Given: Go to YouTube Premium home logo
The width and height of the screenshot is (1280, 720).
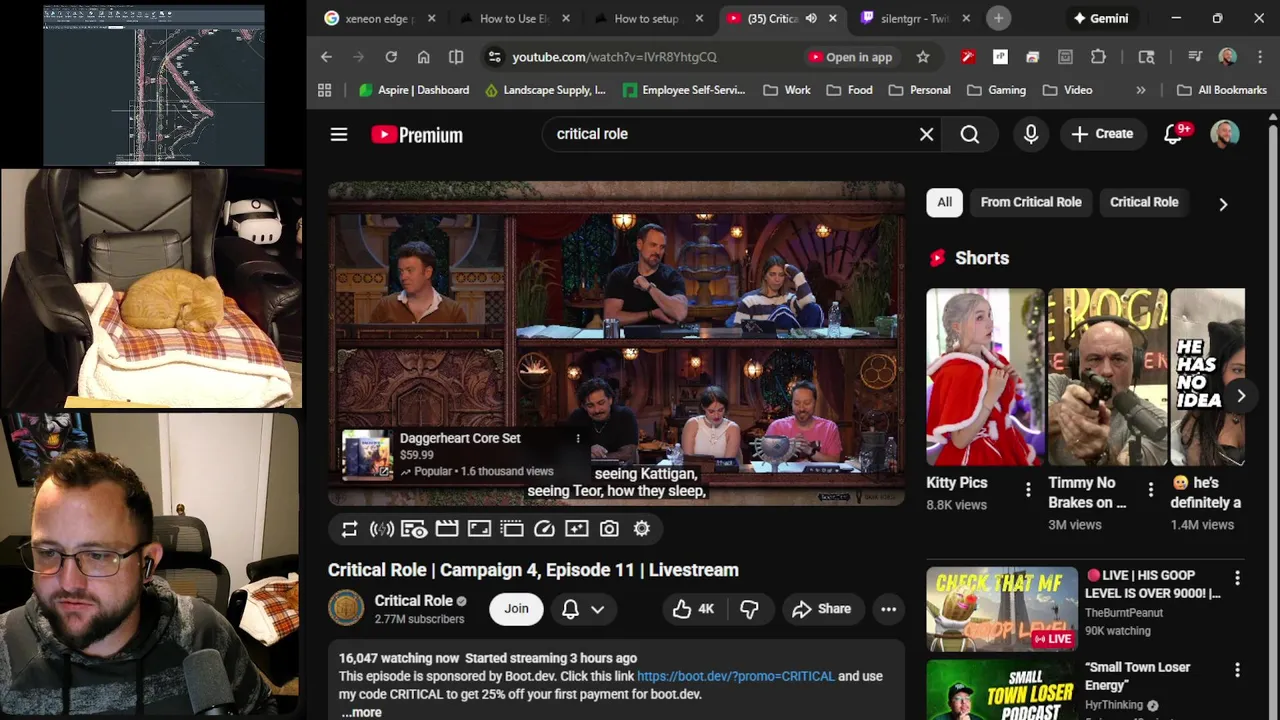Looking at the screenshot, I should pos(417,135).
